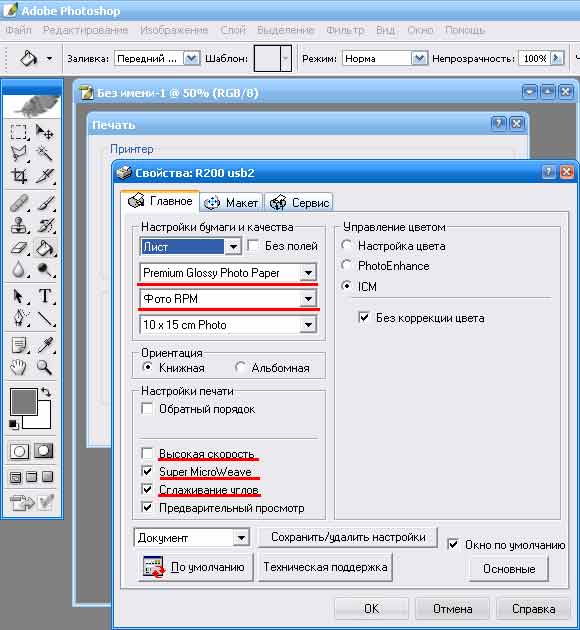This screenshot has height=630, width=580.
Task: Activate the Type tool
Action: (45, 296)
